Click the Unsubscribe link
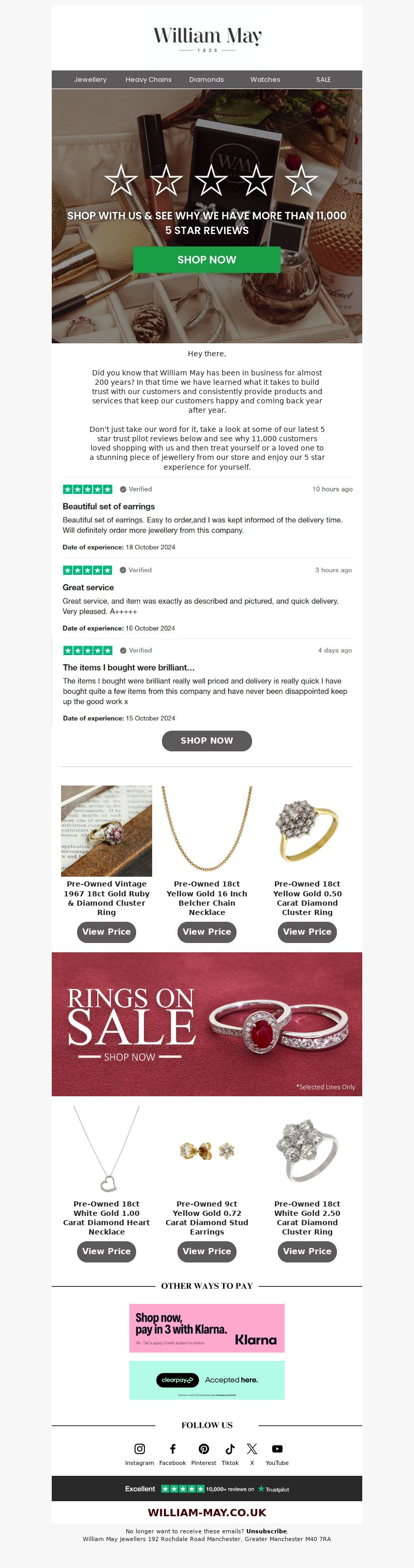 (x=267, y=1531)
